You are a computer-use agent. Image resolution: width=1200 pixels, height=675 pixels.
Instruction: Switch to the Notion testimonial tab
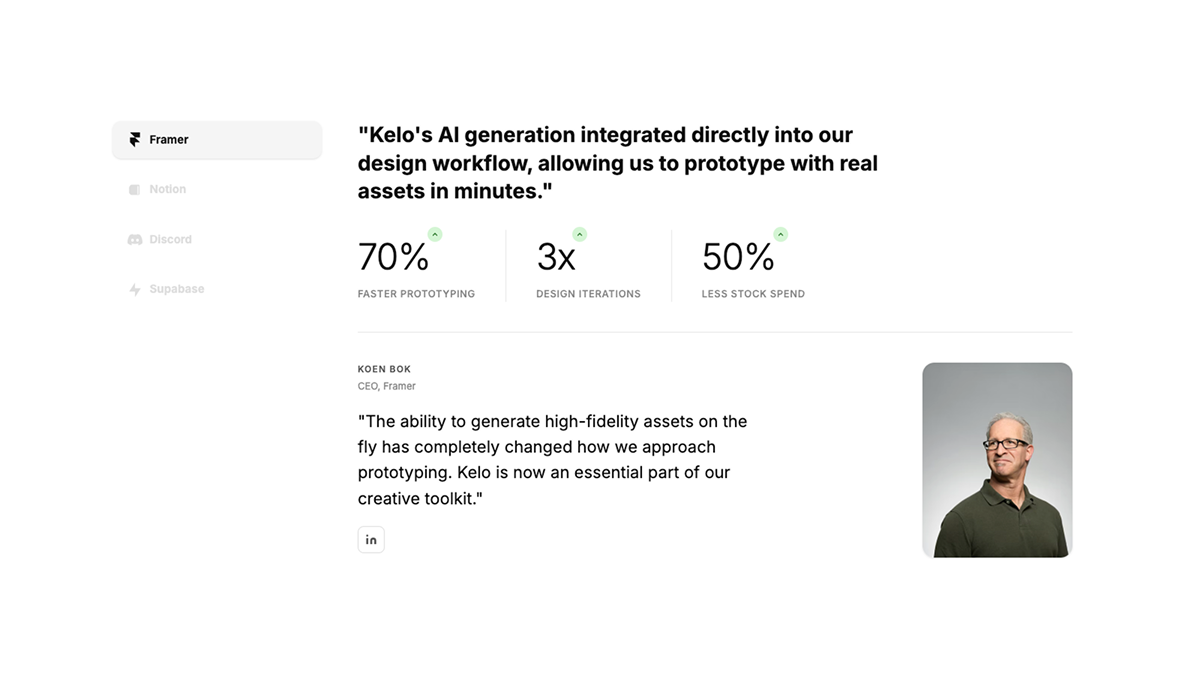click(168, 190)
